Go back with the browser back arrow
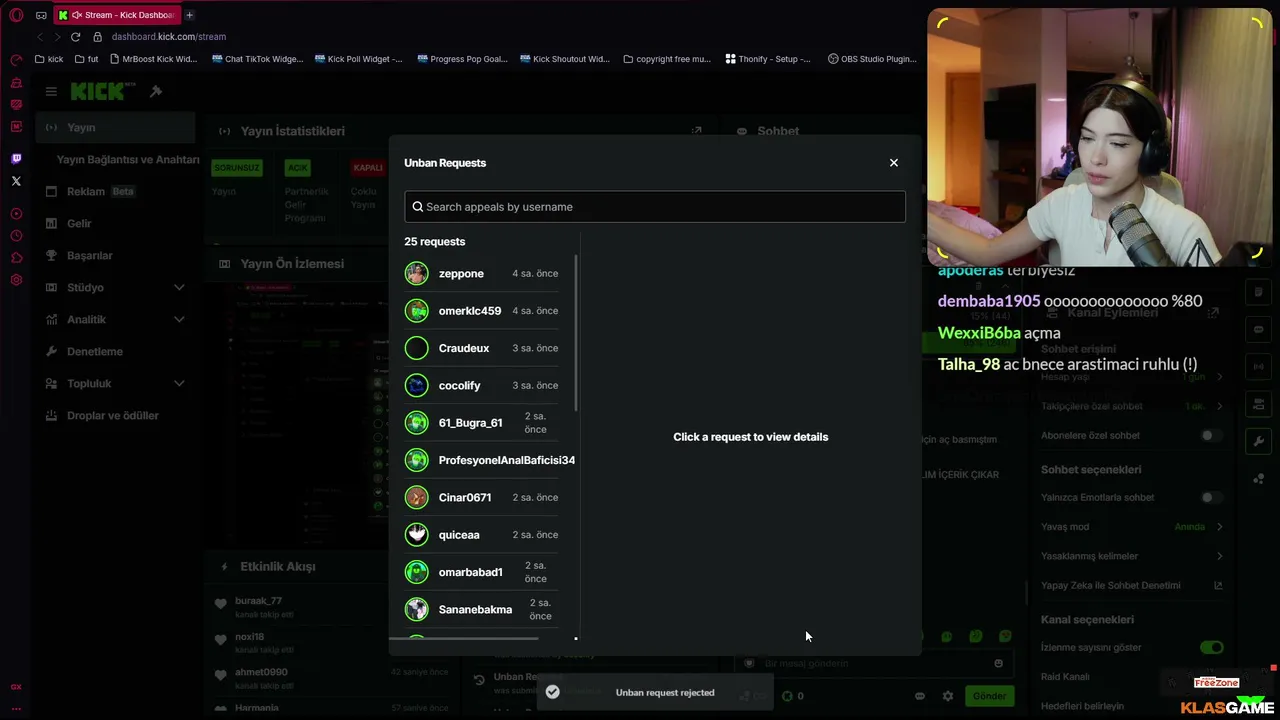 point(41,37)
